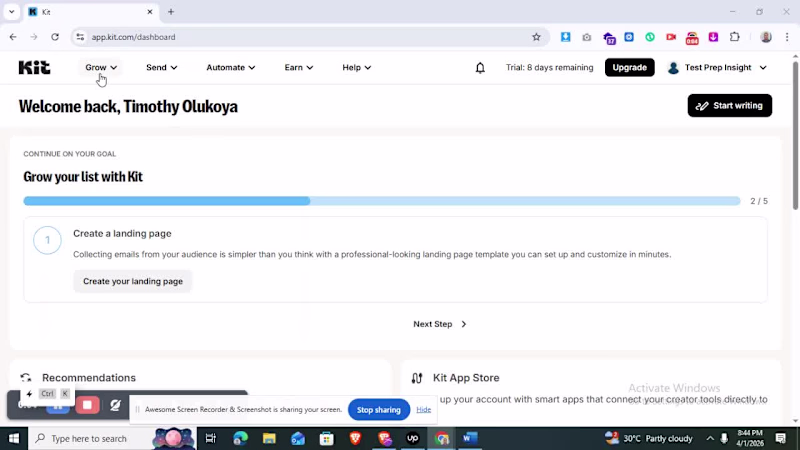Open the Windows Start menu

click(14, 438)
